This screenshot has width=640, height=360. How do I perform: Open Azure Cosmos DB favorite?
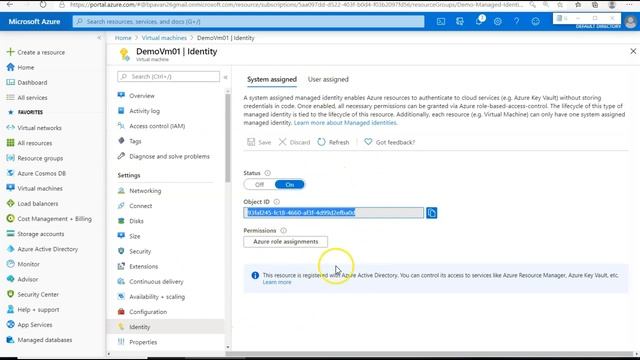pos(36,173)
